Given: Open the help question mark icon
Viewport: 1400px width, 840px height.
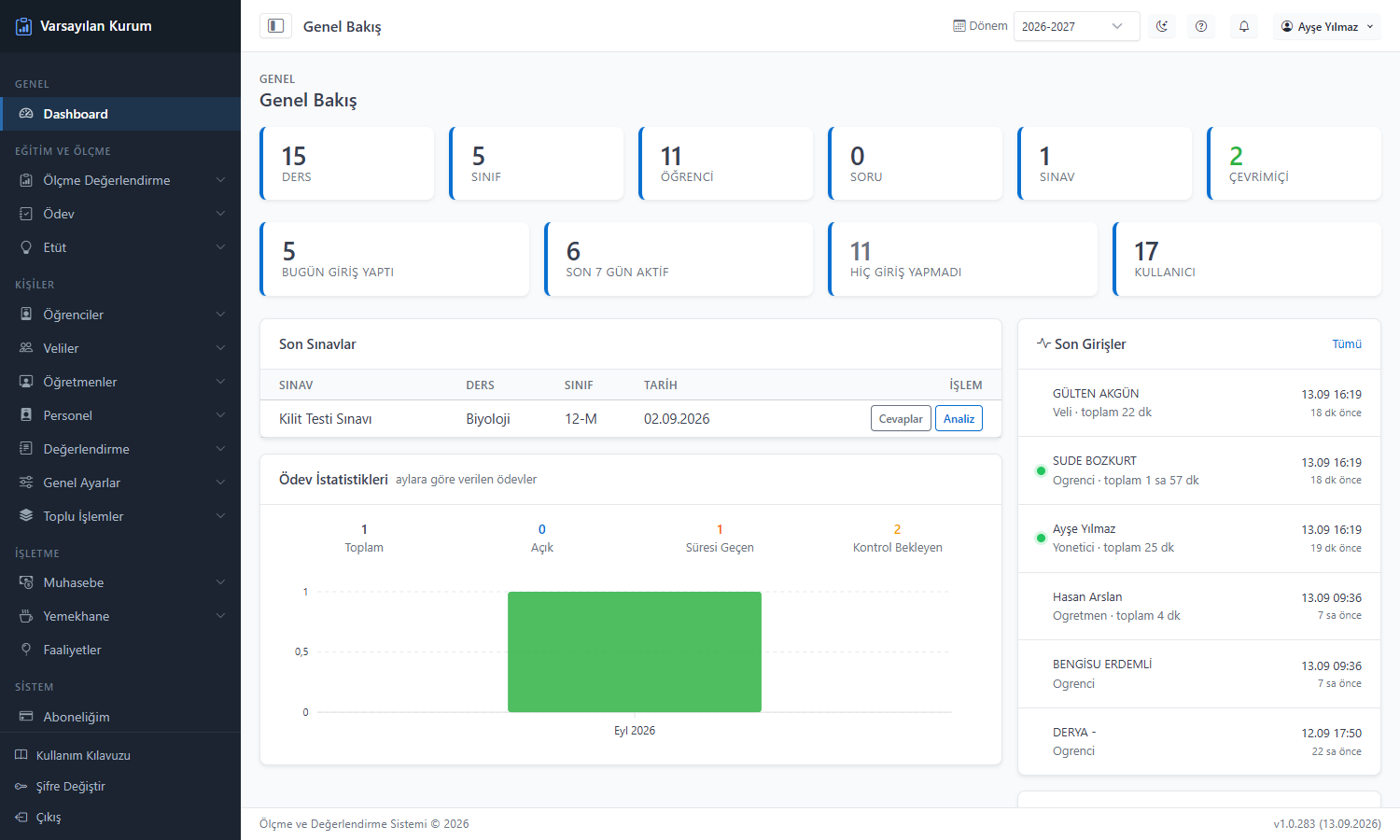Looking at the screenshot, I should click(x=1201, y=26).
